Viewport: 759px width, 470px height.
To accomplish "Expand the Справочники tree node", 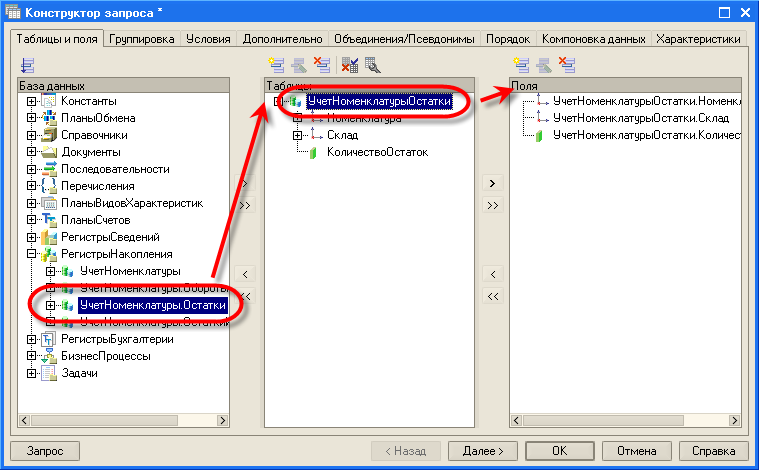I will pyautogui.click(x=32, y=135).
